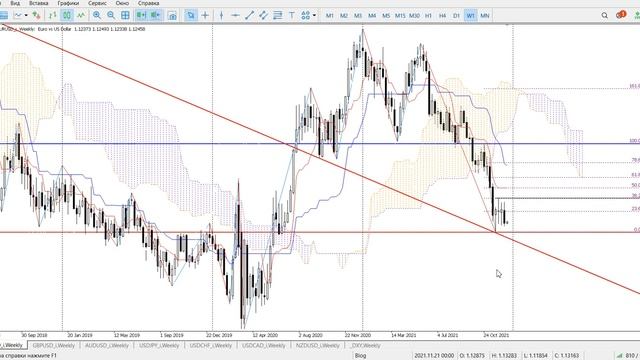Image resolution: width=640 pixels, height=360 pixels.
Task: Switch to the M15 timeframe
Action: 400,16
